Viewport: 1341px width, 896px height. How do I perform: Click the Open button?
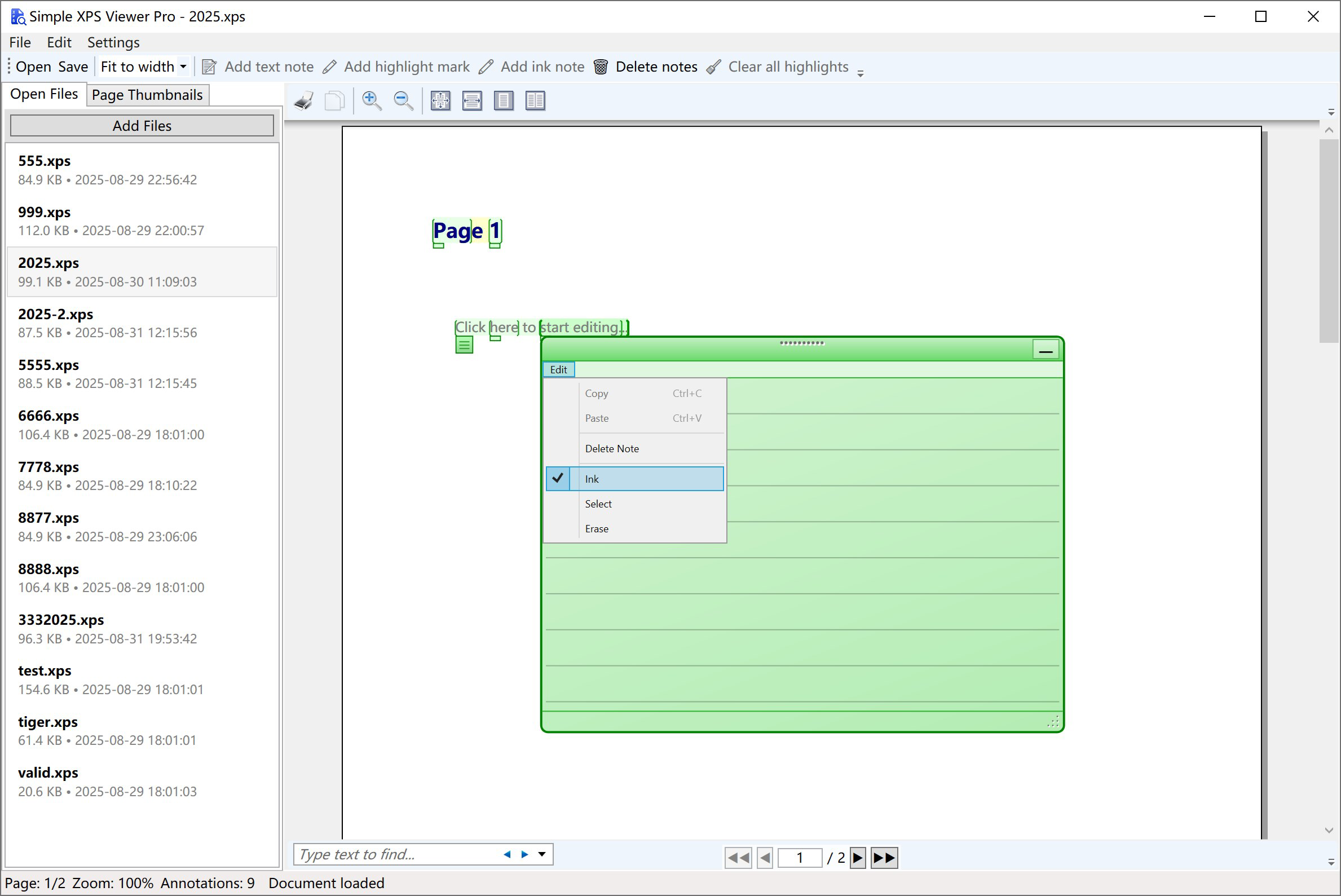pos(33,67)
